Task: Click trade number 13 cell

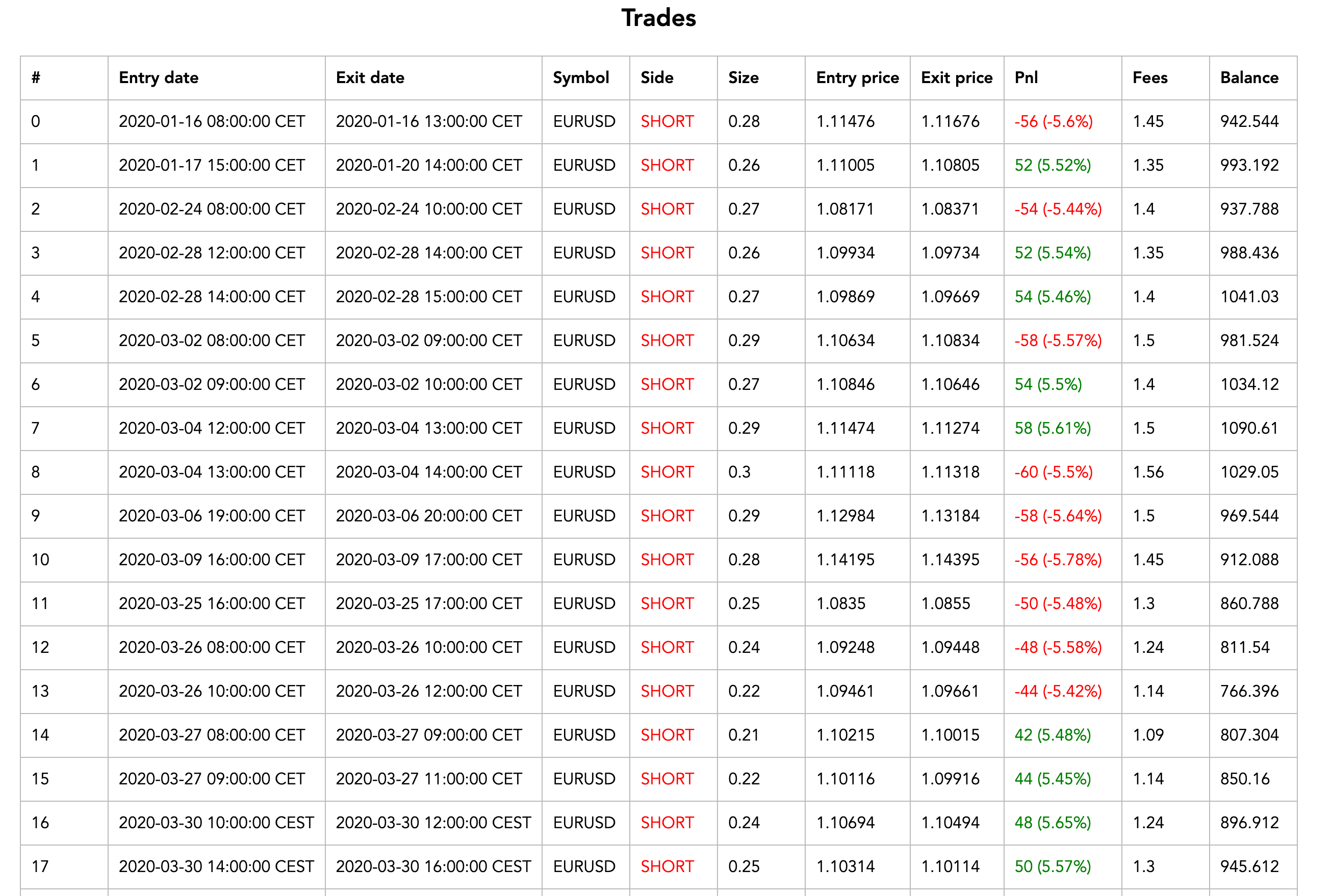Action: pyautogui.click(x=40, y=692)
